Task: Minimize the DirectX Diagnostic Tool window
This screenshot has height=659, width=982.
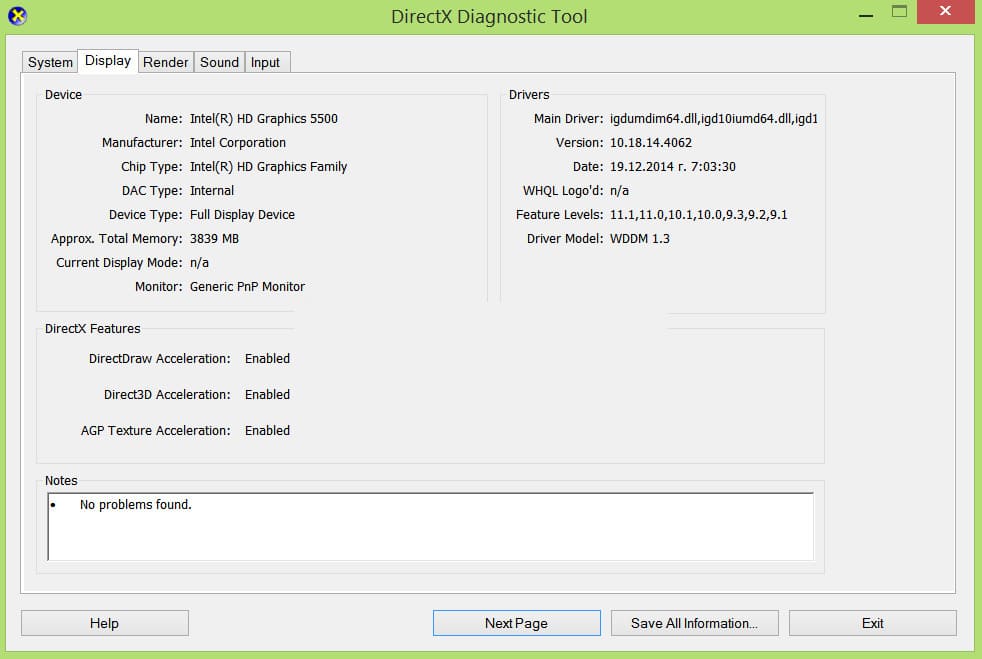Action: pyautogui.click(x=866, y=12)
